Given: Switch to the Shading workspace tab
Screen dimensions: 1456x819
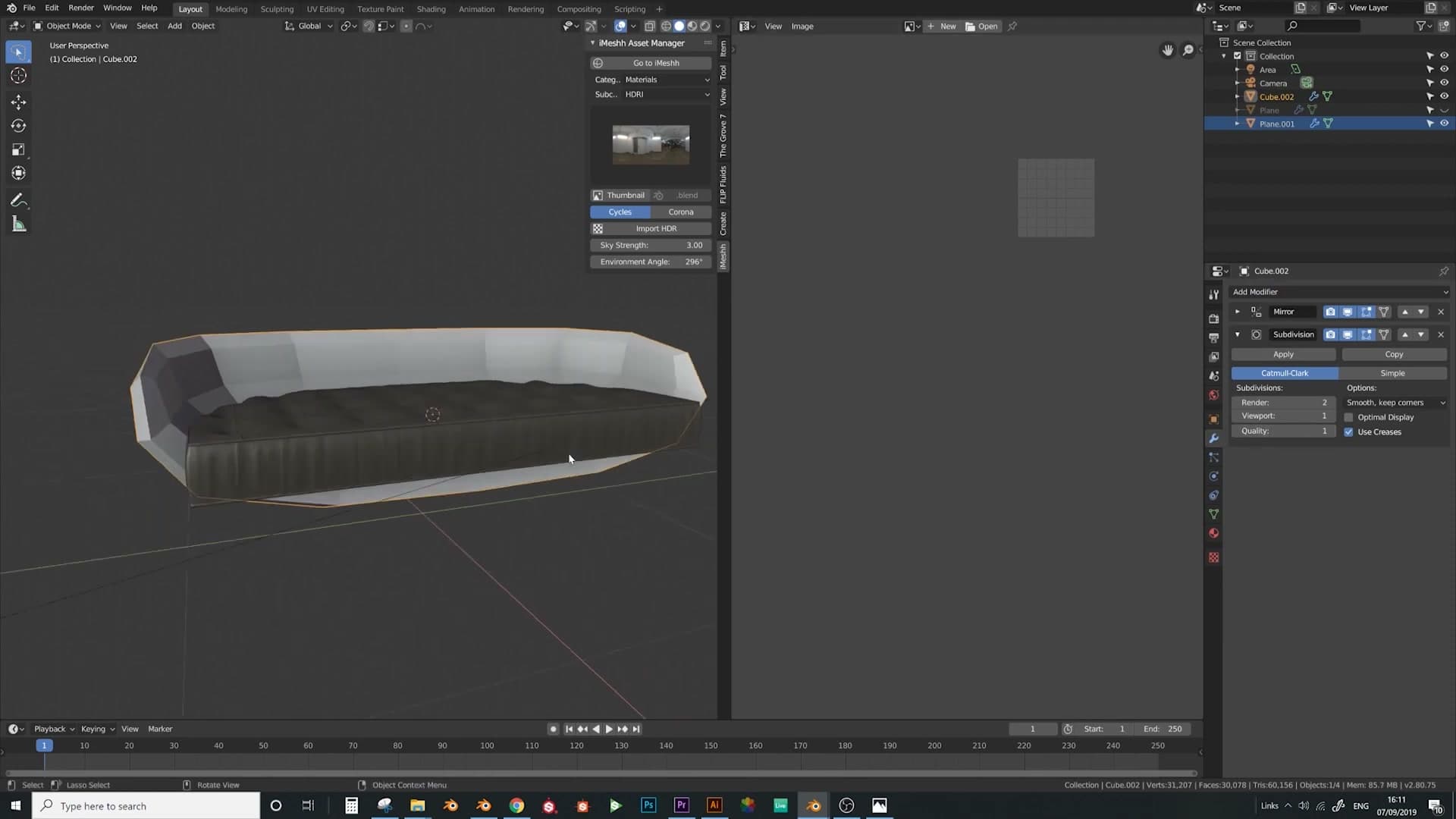Looking at the screenshot, I should pyautogui.click(x=431, y=9).
